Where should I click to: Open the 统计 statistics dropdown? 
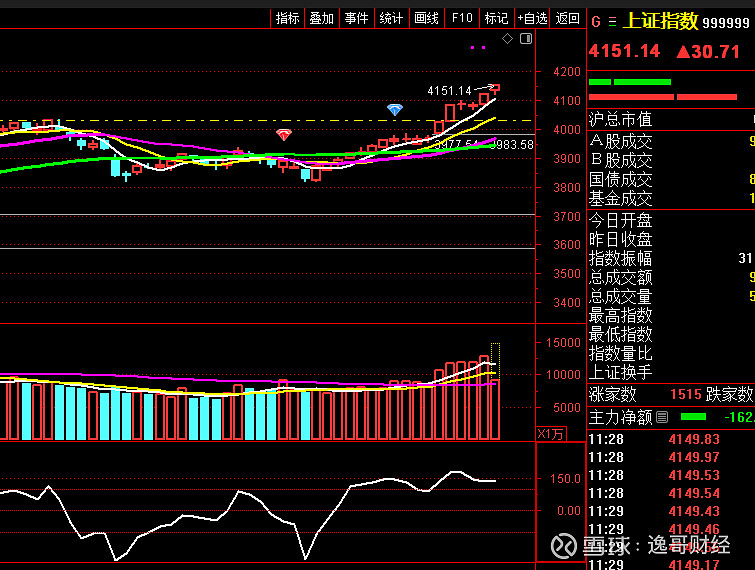tap(391, 18)
